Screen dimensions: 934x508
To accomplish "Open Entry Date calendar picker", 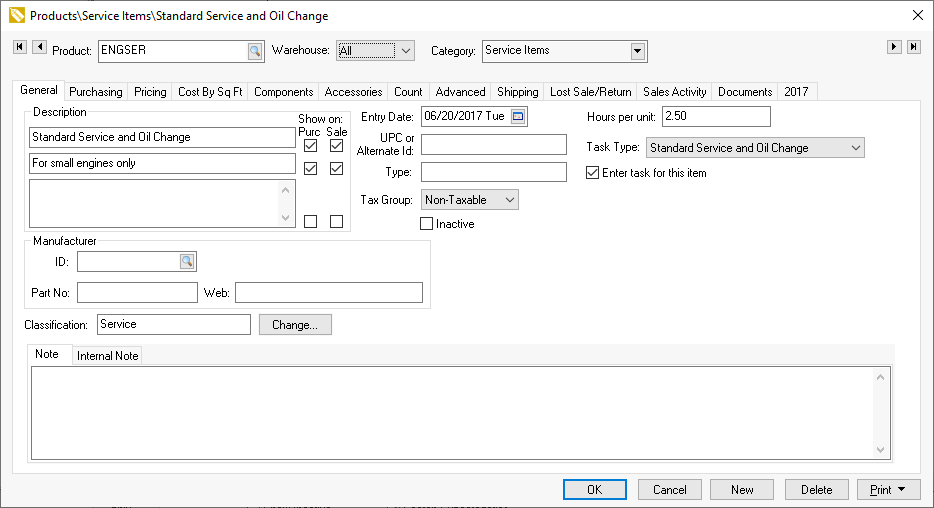I will pos(518,117).
